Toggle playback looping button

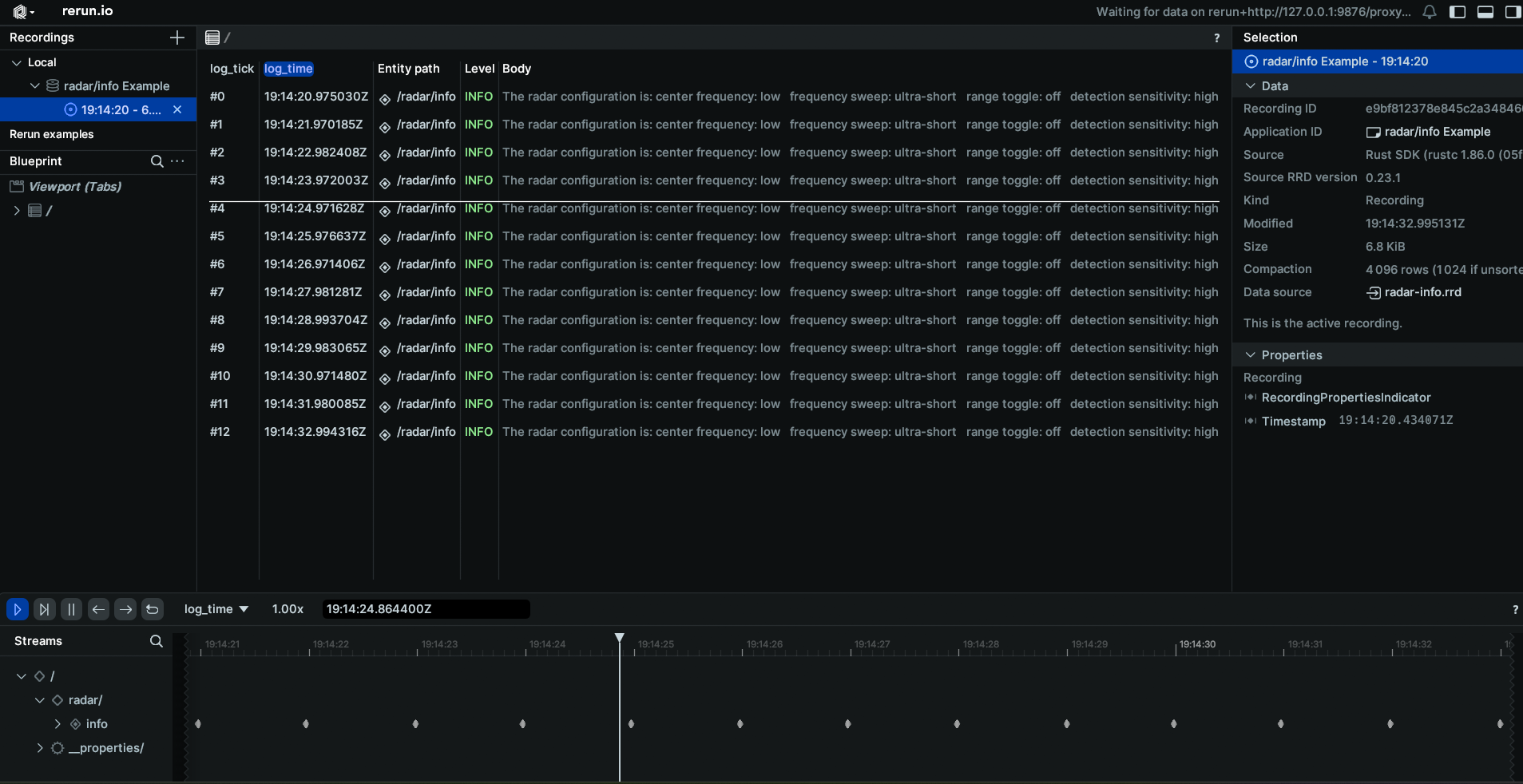click(x=153, y=609)
